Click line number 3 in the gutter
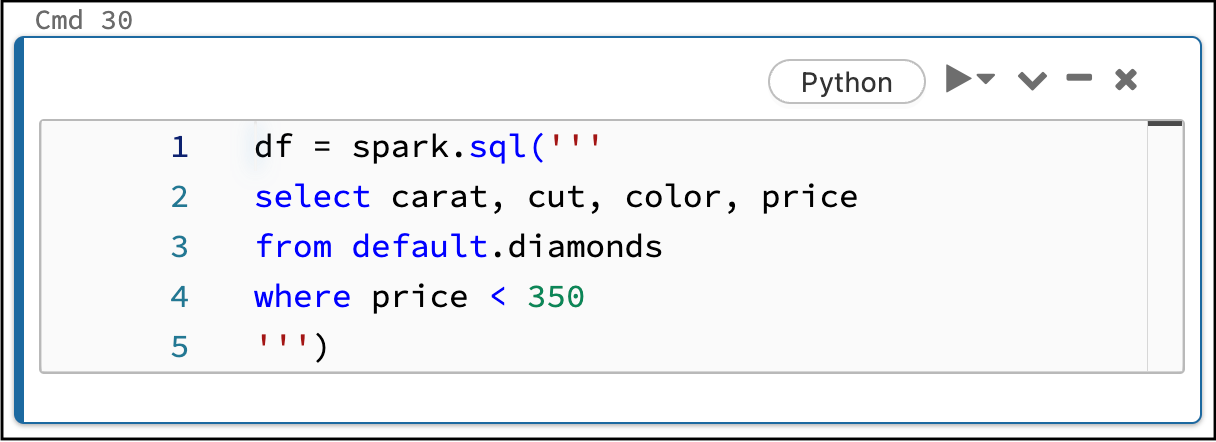Image resolution: width=1216 pixels, height=442 pixels. (179, 246)
